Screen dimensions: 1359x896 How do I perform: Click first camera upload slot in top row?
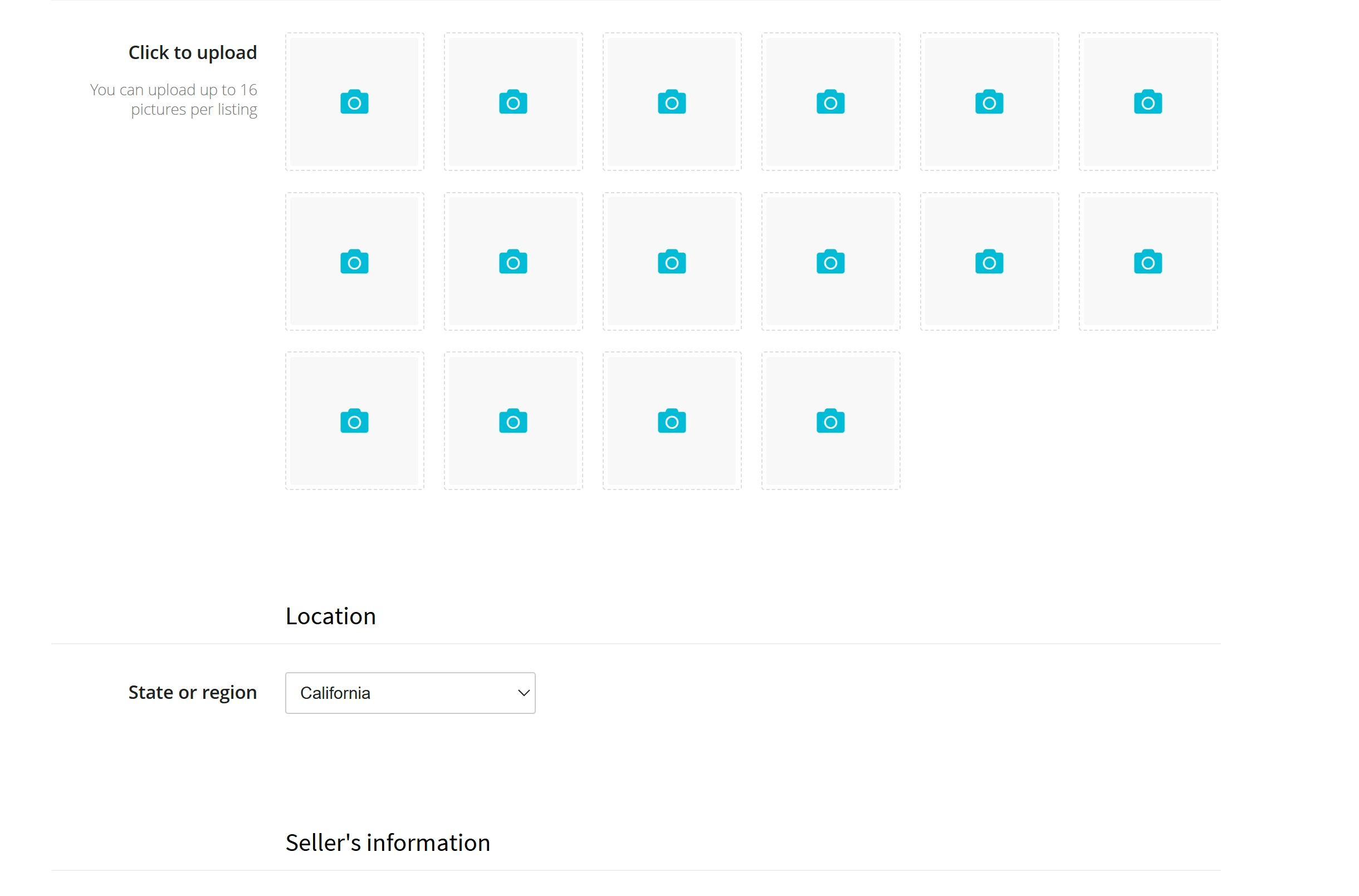coord(354,102)
